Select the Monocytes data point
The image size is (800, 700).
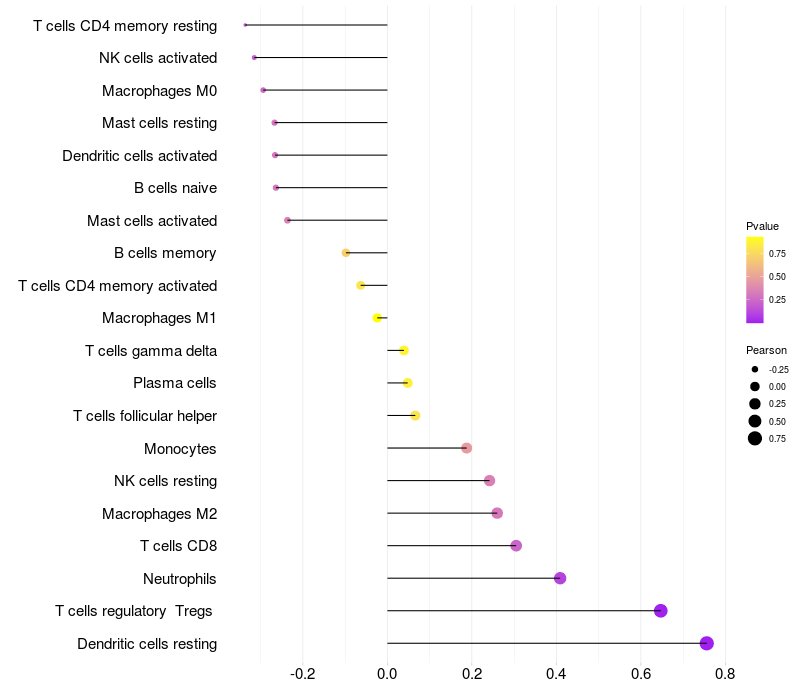(x=466, y=448)
